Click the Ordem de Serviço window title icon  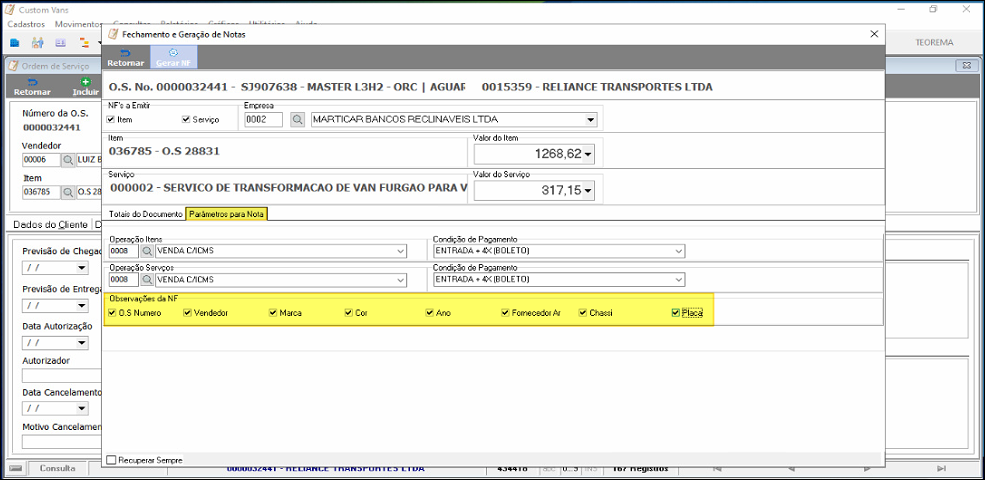click(13, 65)
